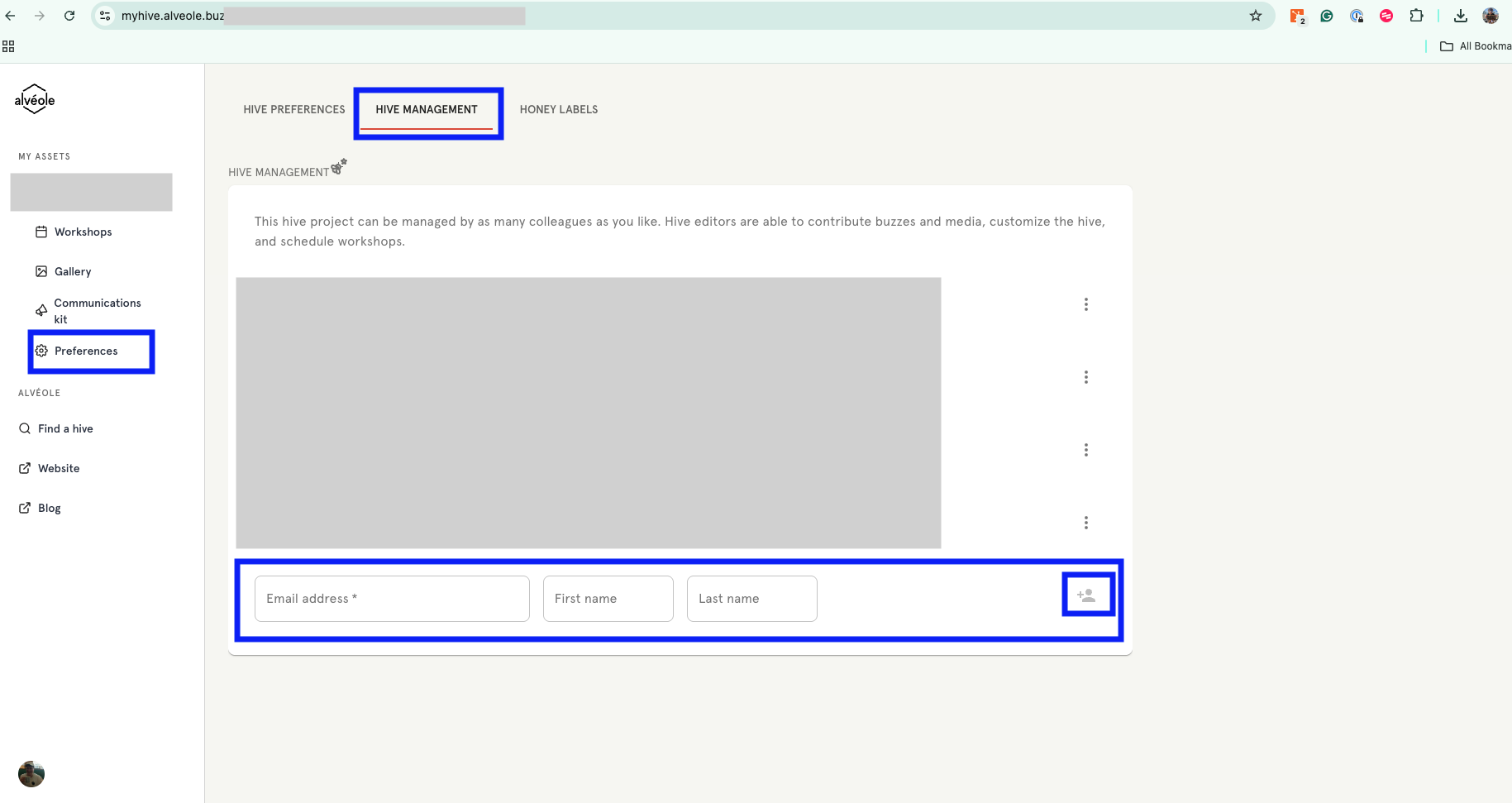Open the first row's three-dot options menu
The width and height of the screenshot is (1512, 803).
(1086, 304)
